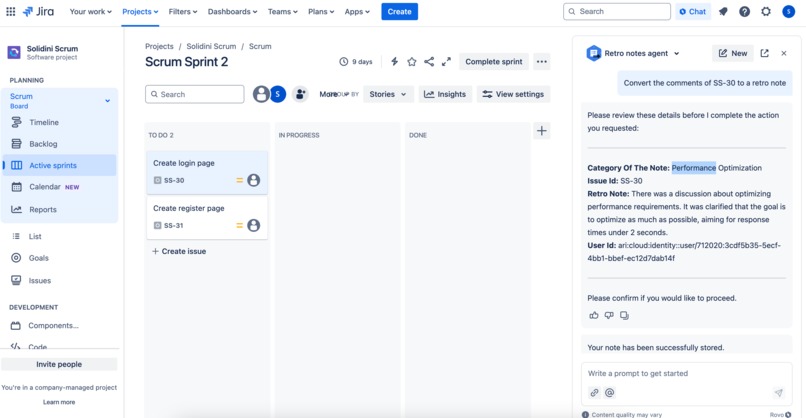This screenshot has width=806, height=418.
Task: Open the app switcher grid icon
Action: [x=10, y=11]
